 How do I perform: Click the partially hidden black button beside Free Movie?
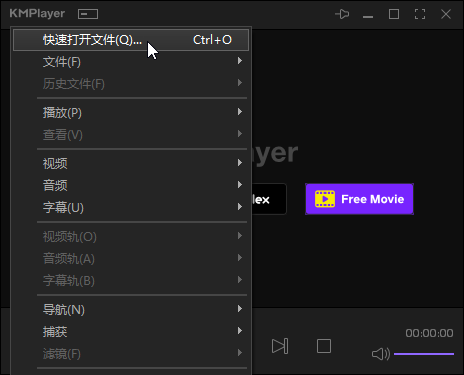coord(269,199)
